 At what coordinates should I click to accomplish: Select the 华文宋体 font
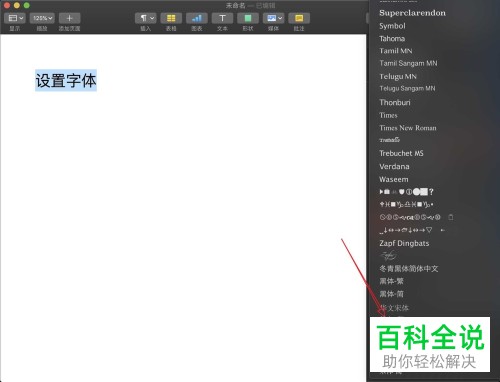394,308
